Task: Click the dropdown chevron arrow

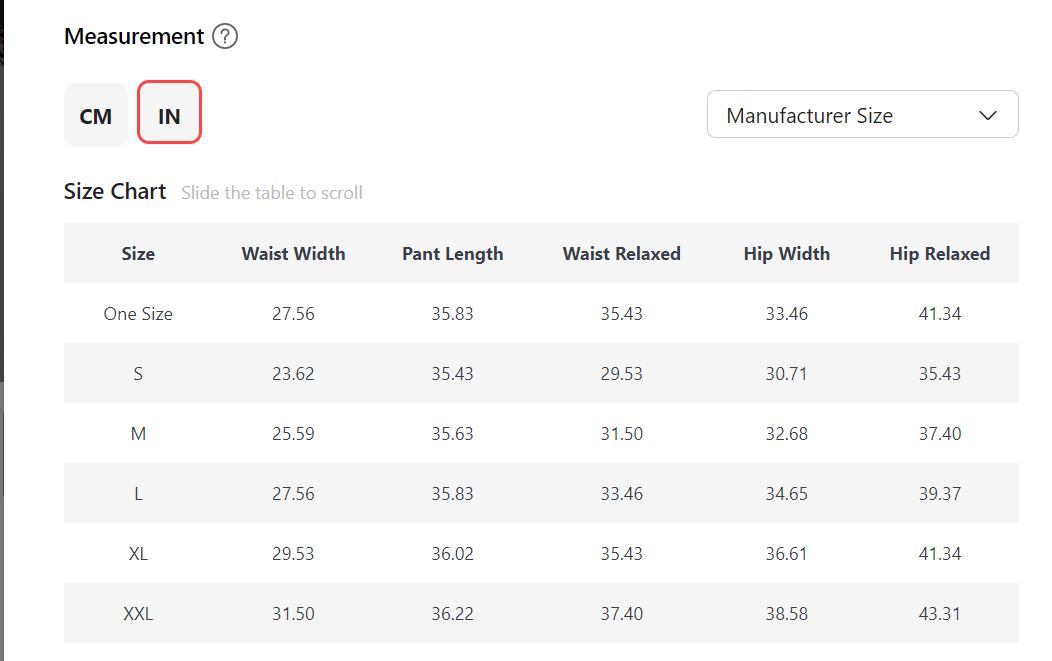Action: pos(988,115)
